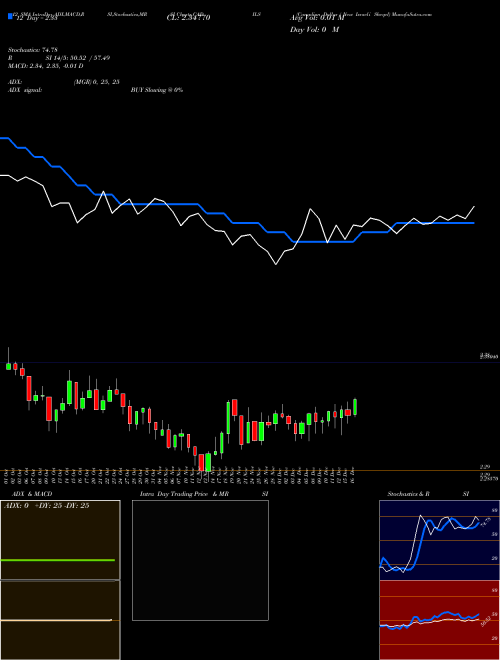Click the ADX: 0 +DY: 25 -DY: 25 readout
Viewport: 500px width, 660px height.
(46, 506)
